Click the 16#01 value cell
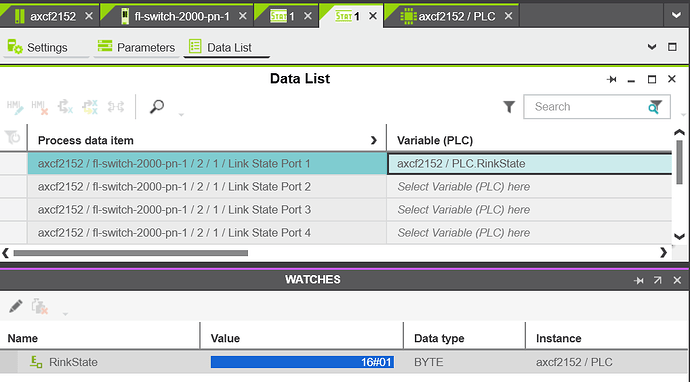Viewport: 690px width, 382px height. 302,362
